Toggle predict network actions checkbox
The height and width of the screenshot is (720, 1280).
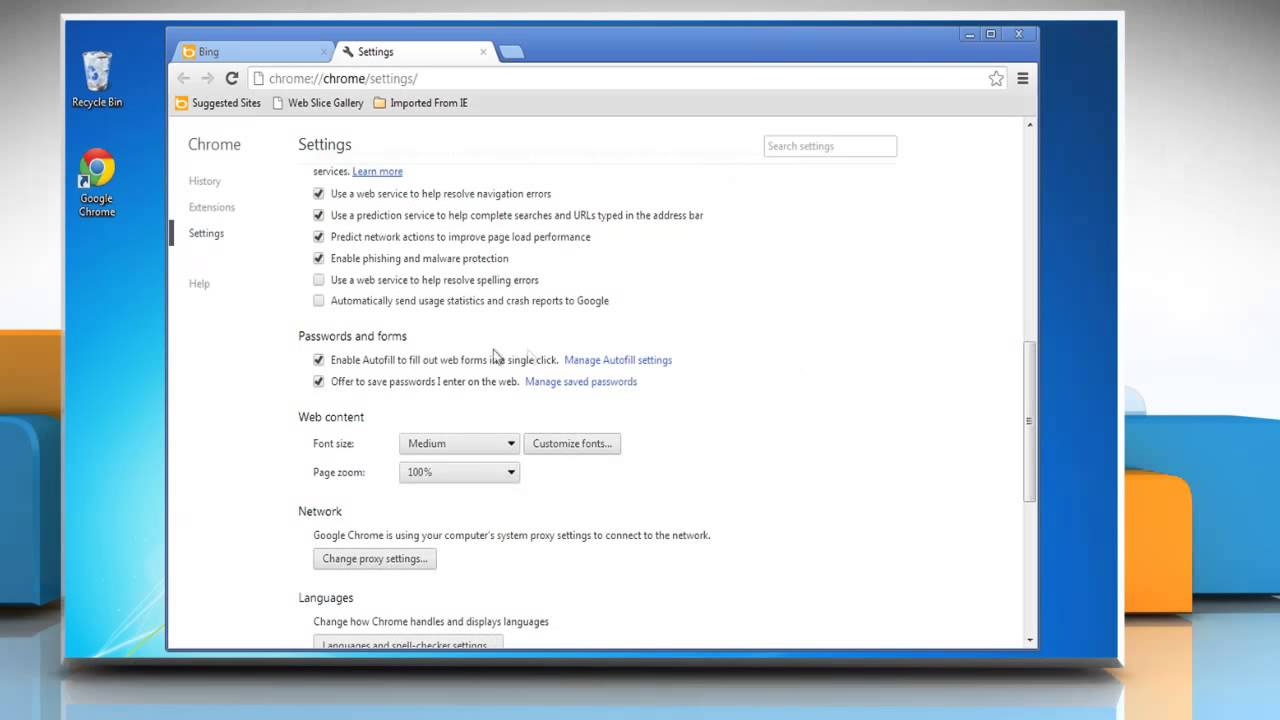[319, 237]
